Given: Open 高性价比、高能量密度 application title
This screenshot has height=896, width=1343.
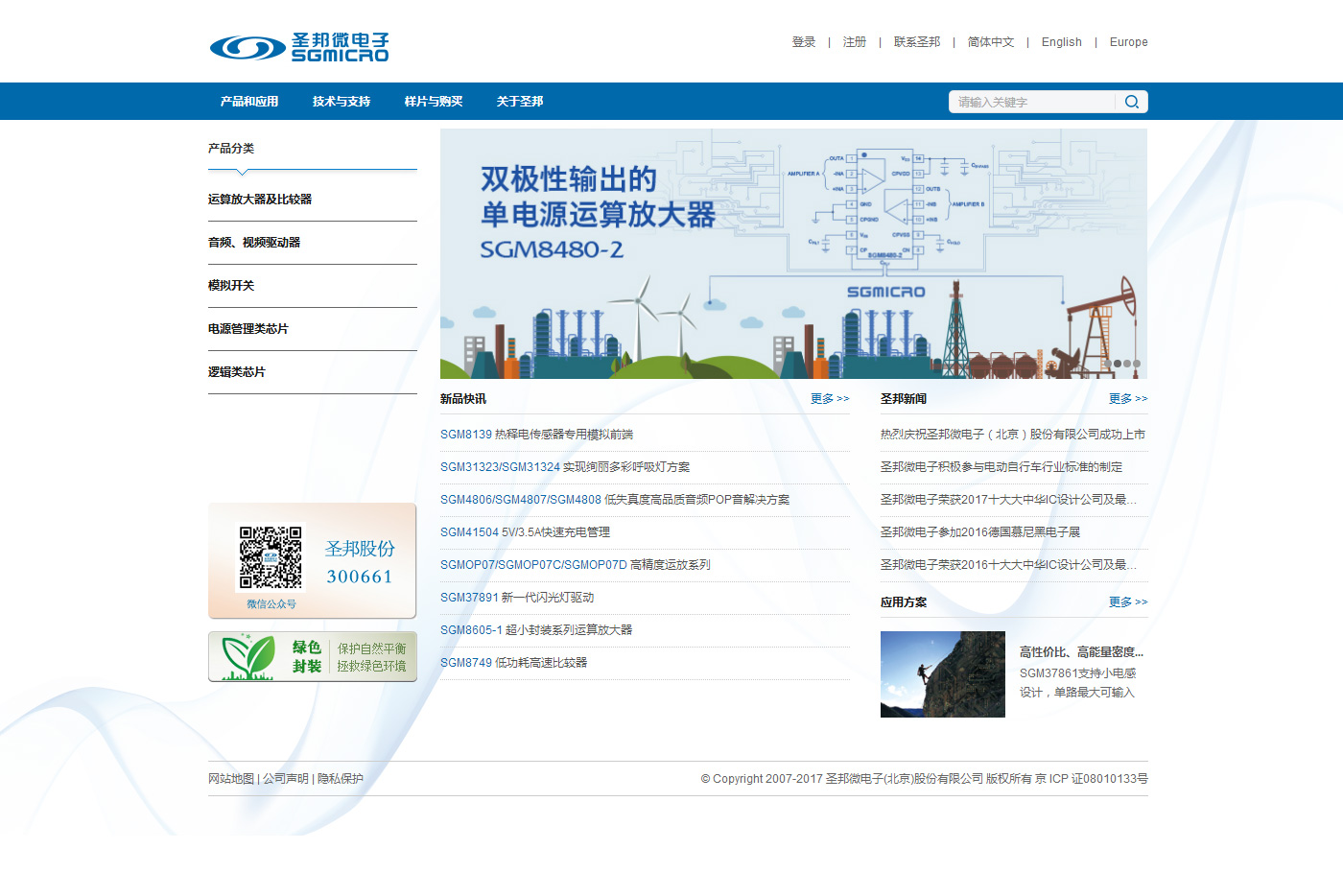Looking at the screenshot, I should pos(1082,652).
